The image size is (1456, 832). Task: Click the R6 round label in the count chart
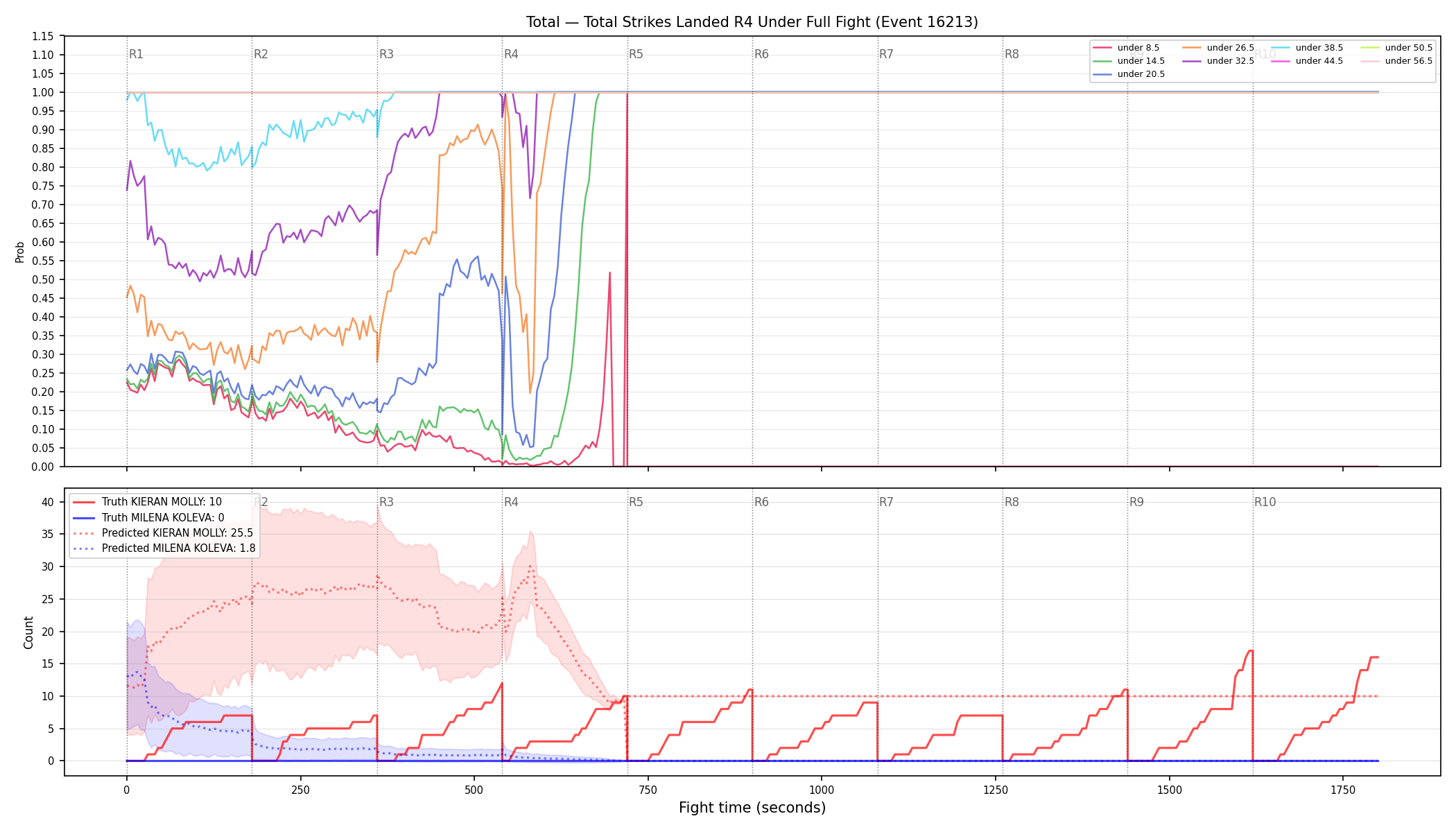click(761, 502)
